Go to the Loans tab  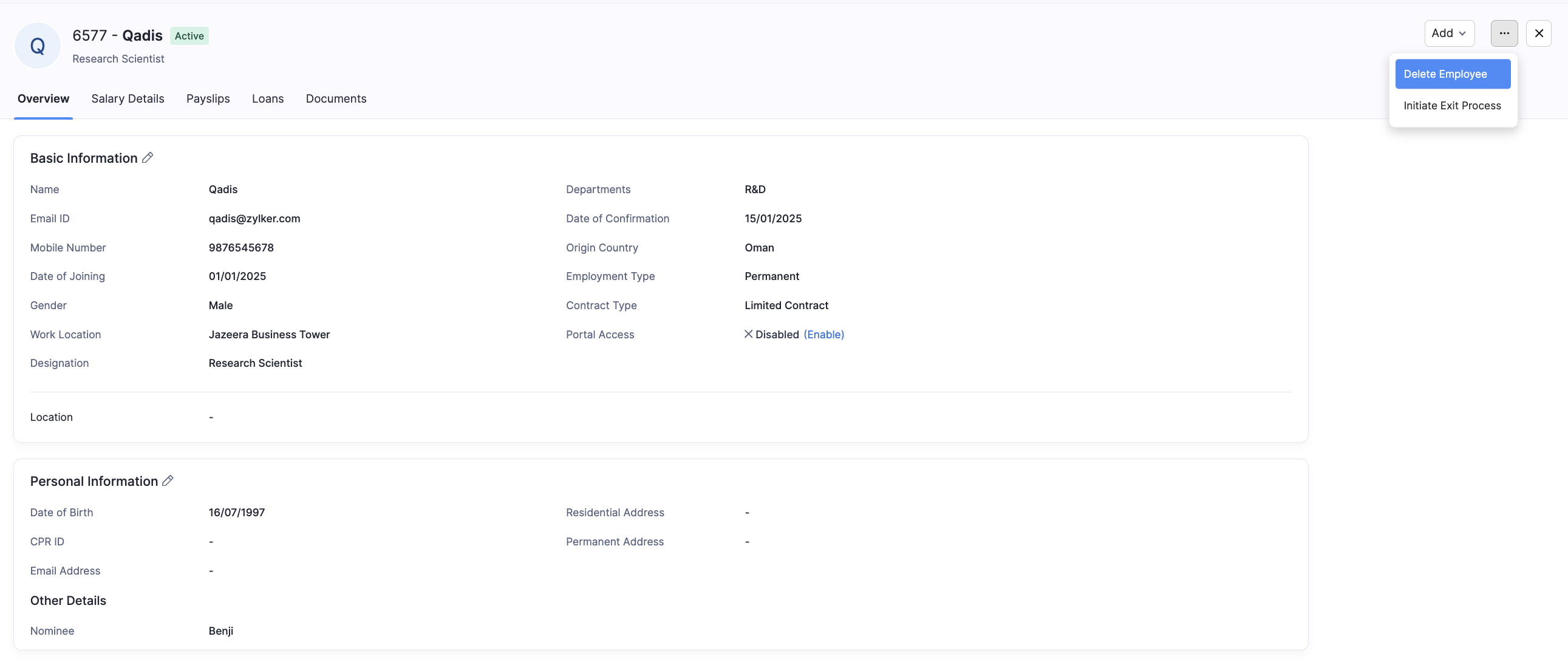point(268,98)
